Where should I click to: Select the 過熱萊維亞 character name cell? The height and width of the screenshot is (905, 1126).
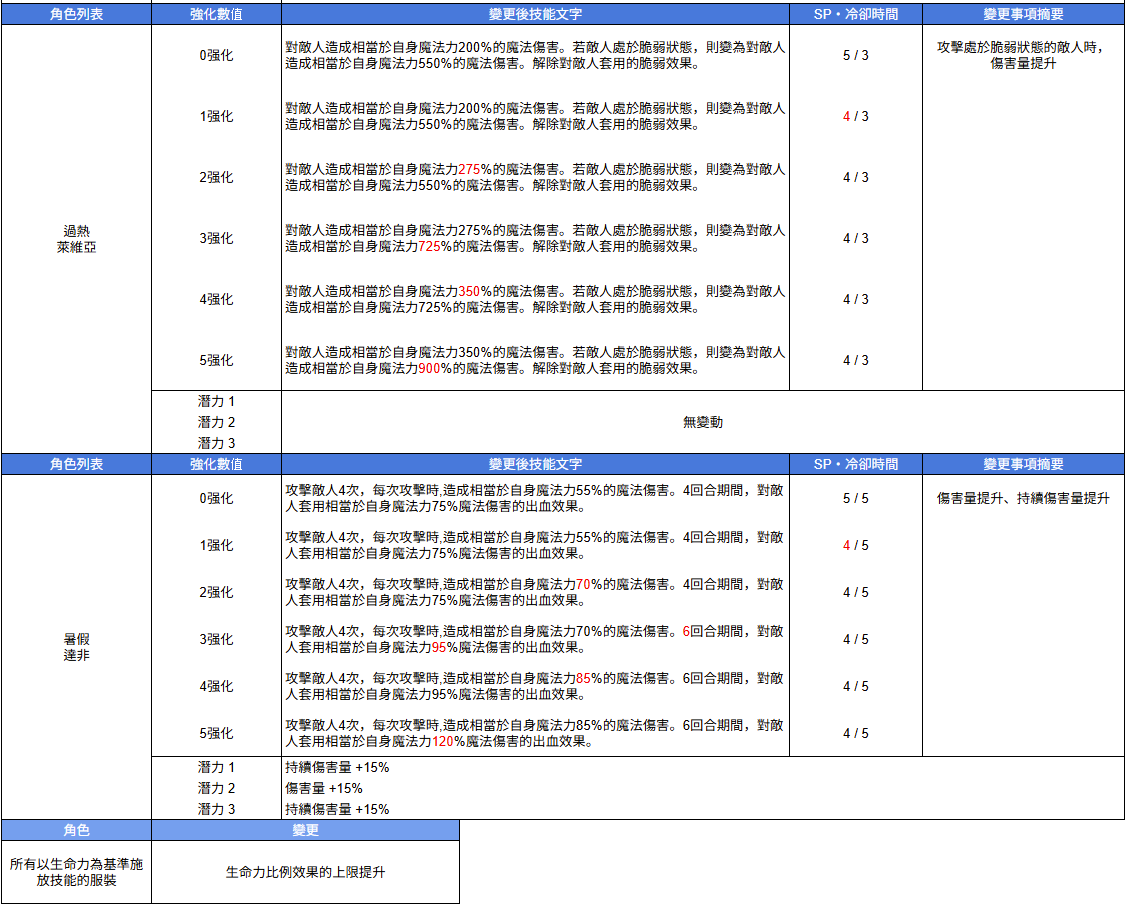point(76,239)
